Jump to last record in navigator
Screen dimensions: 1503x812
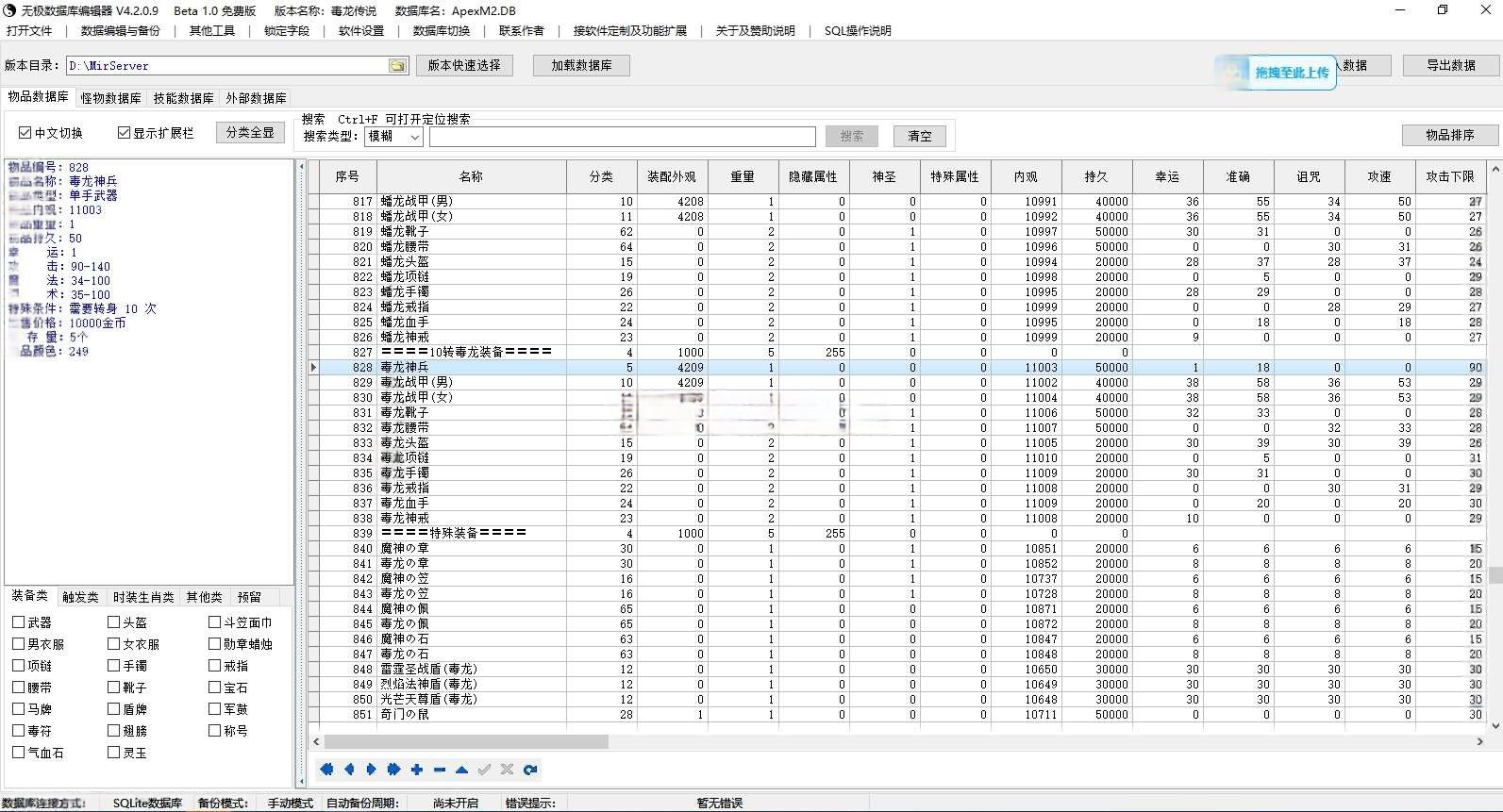click(393, 770)
